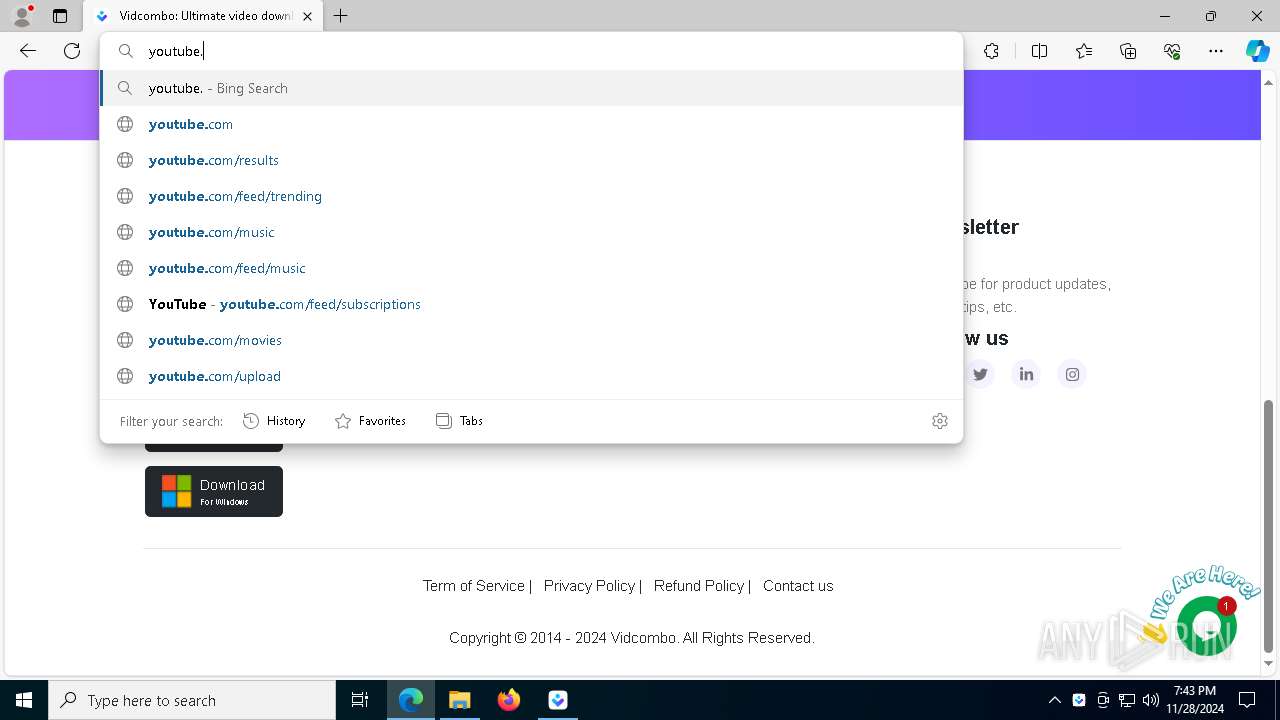The width and height of the screenshot is (1280, 720).
Task: Select the Vidcombo browser tab
Action: click(203, 16)
